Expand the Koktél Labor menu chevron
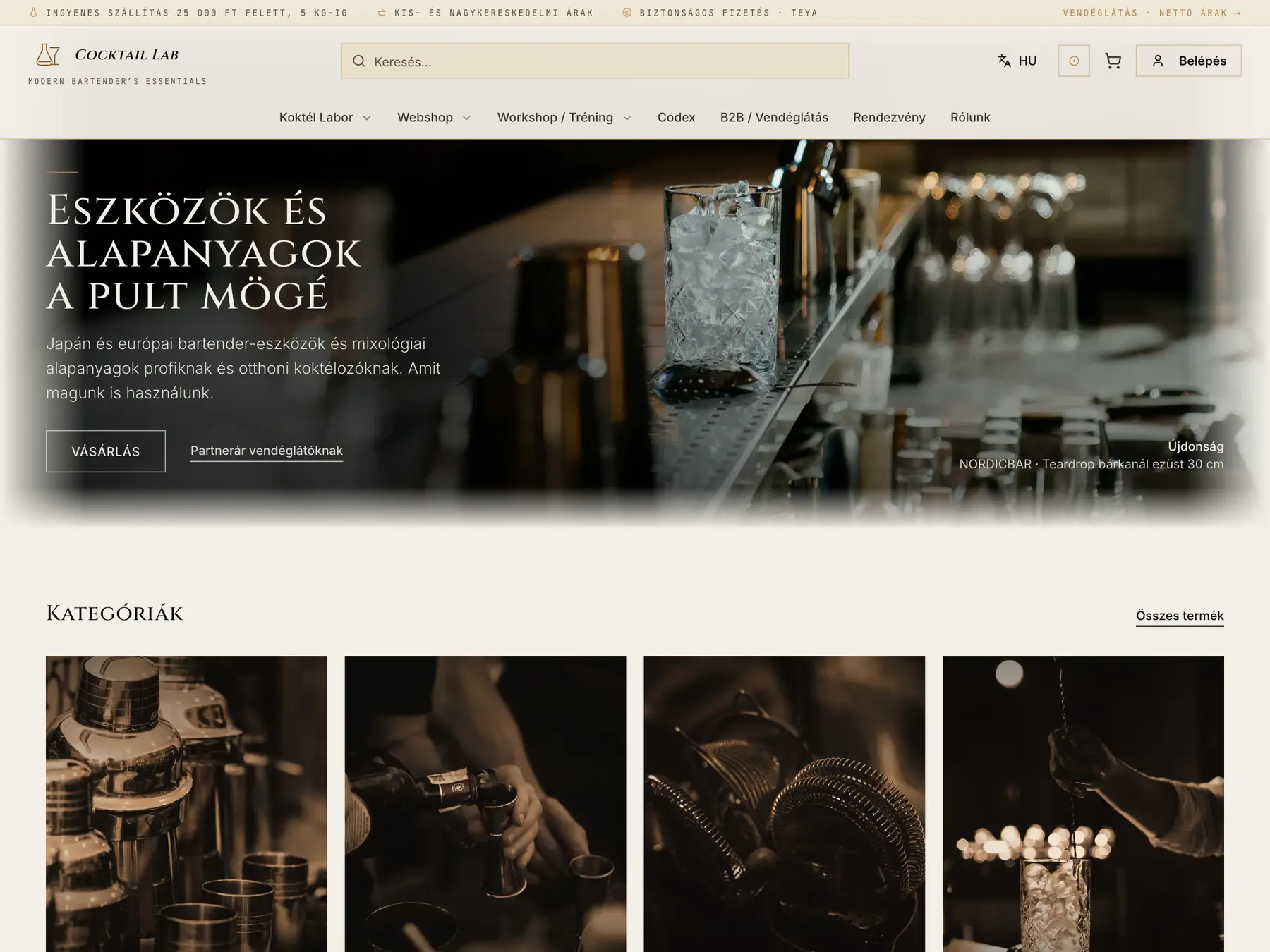 [x=367, y=118]
